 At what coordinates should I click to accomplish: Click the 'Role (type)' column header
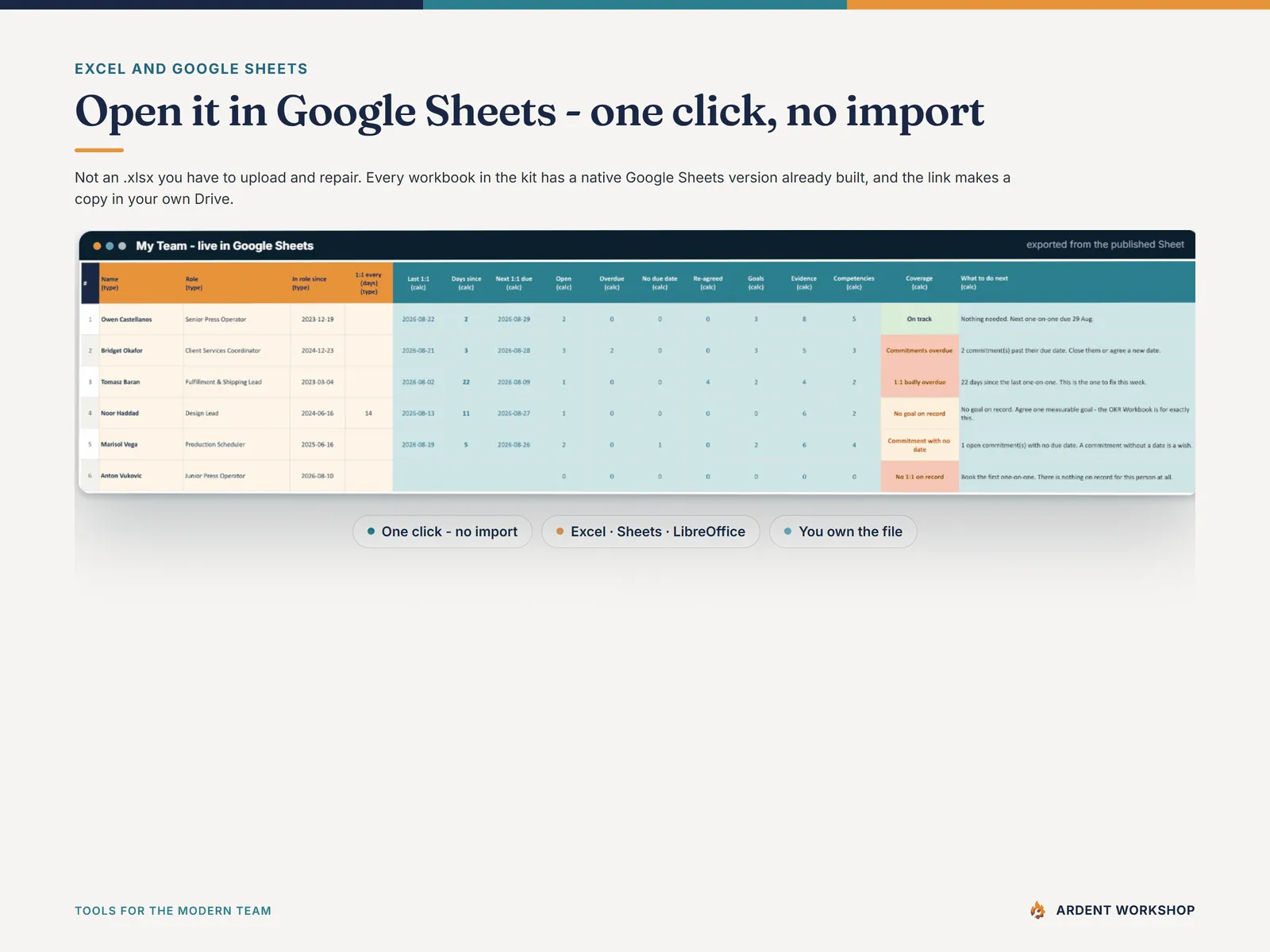236,283
